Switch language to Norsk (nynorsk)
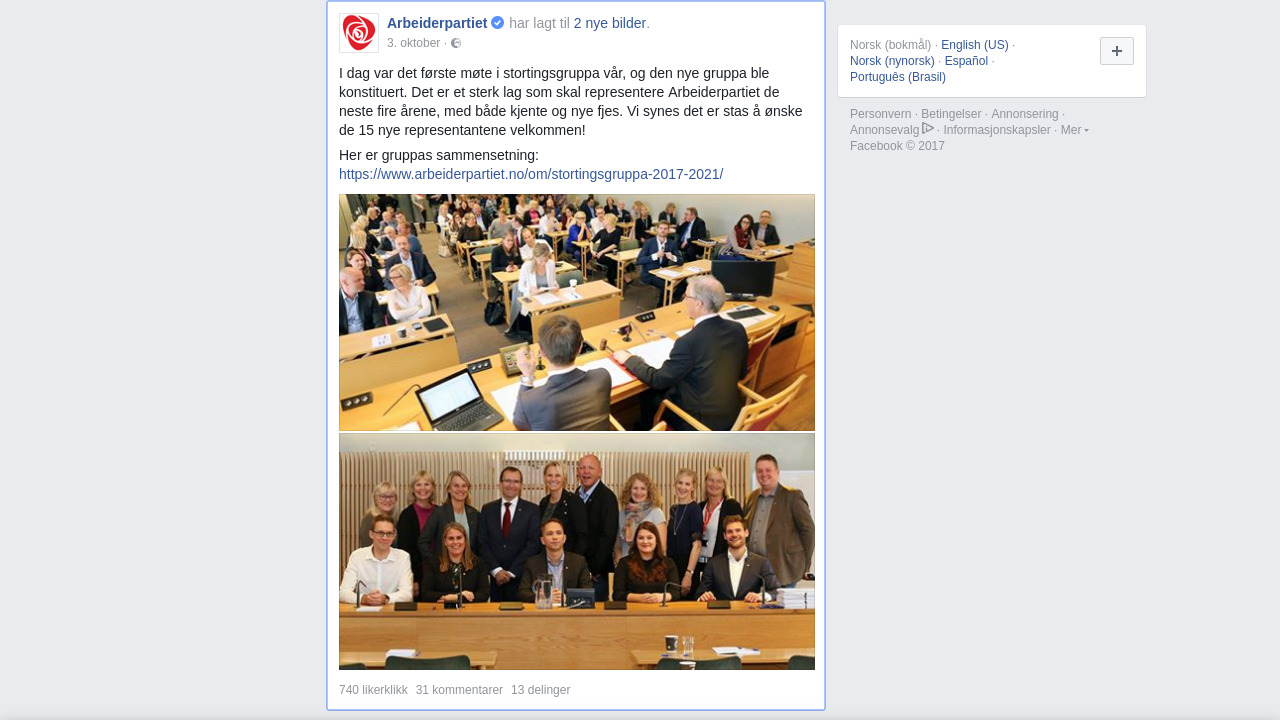 [x=892, y=61]
